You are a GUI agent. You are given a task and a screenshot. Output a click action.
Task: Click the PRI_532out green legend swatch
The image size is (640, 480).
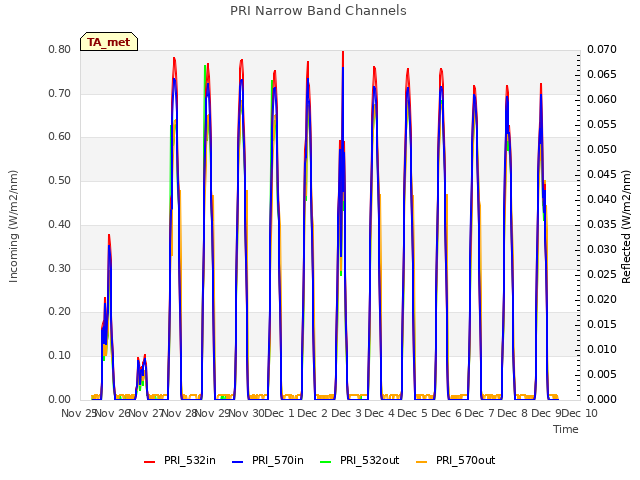[x=326, y=462]
